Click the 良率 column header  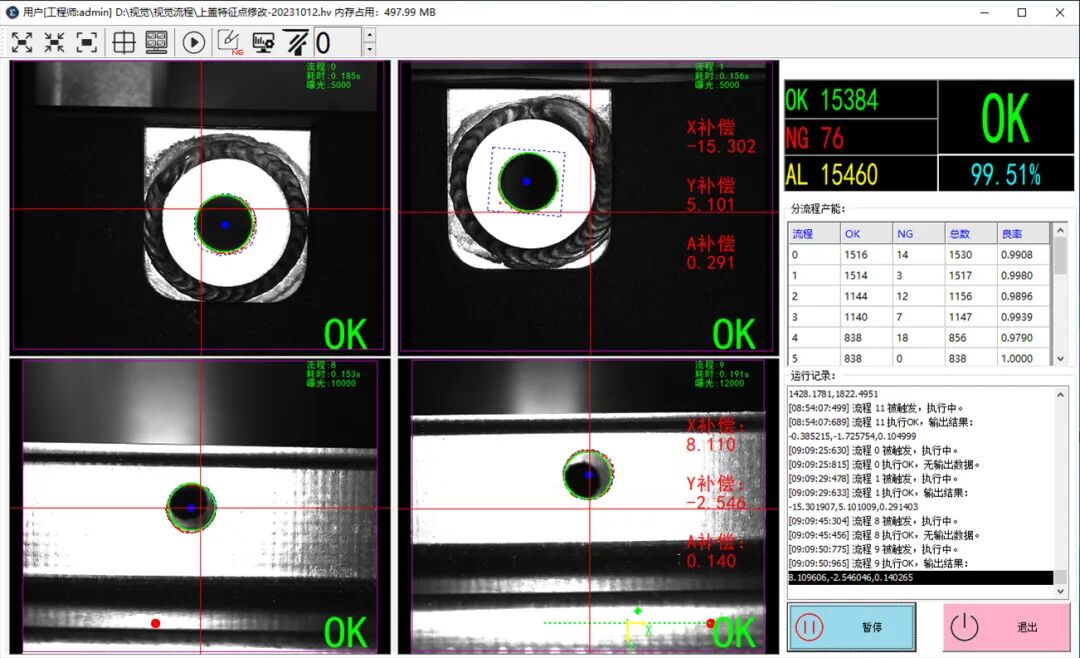click(x=1024, y=234)
